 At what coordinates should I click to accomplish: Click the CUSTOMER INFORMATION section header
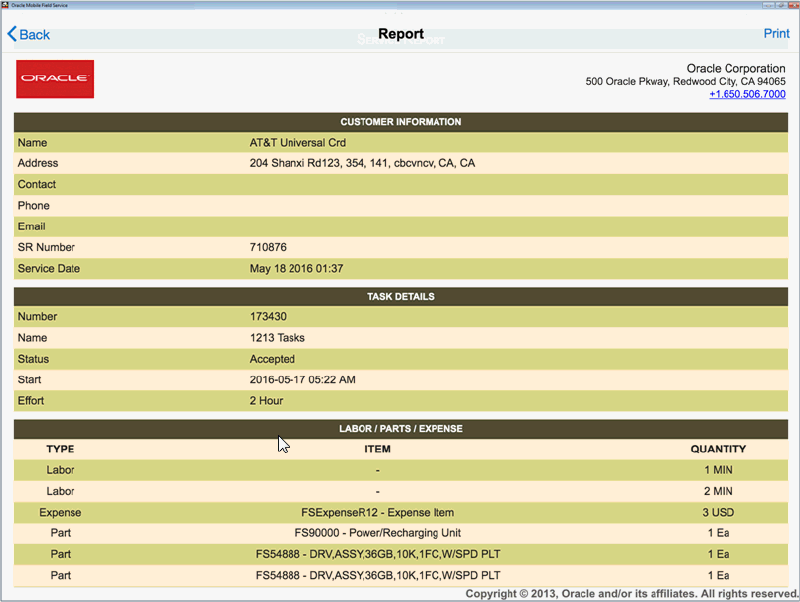pyautogui.click(x=401, y=122)
